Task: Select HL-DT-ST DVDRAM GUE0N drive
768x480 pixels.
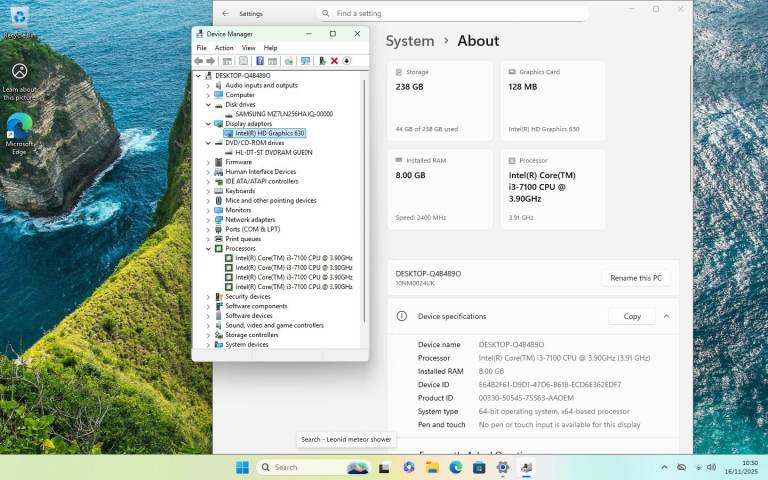Action: click(273, 152)
